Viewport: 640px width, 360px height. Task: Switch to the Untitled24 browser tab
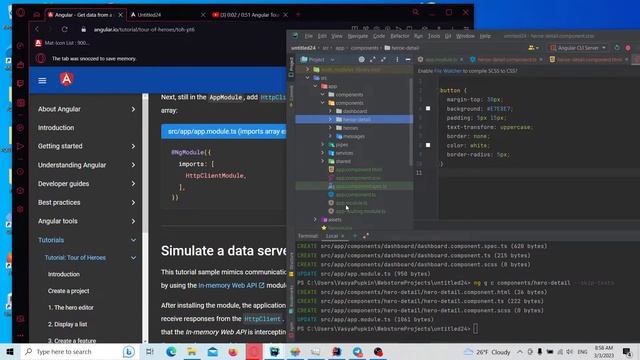pyautogui.click(x=149, y=15)
